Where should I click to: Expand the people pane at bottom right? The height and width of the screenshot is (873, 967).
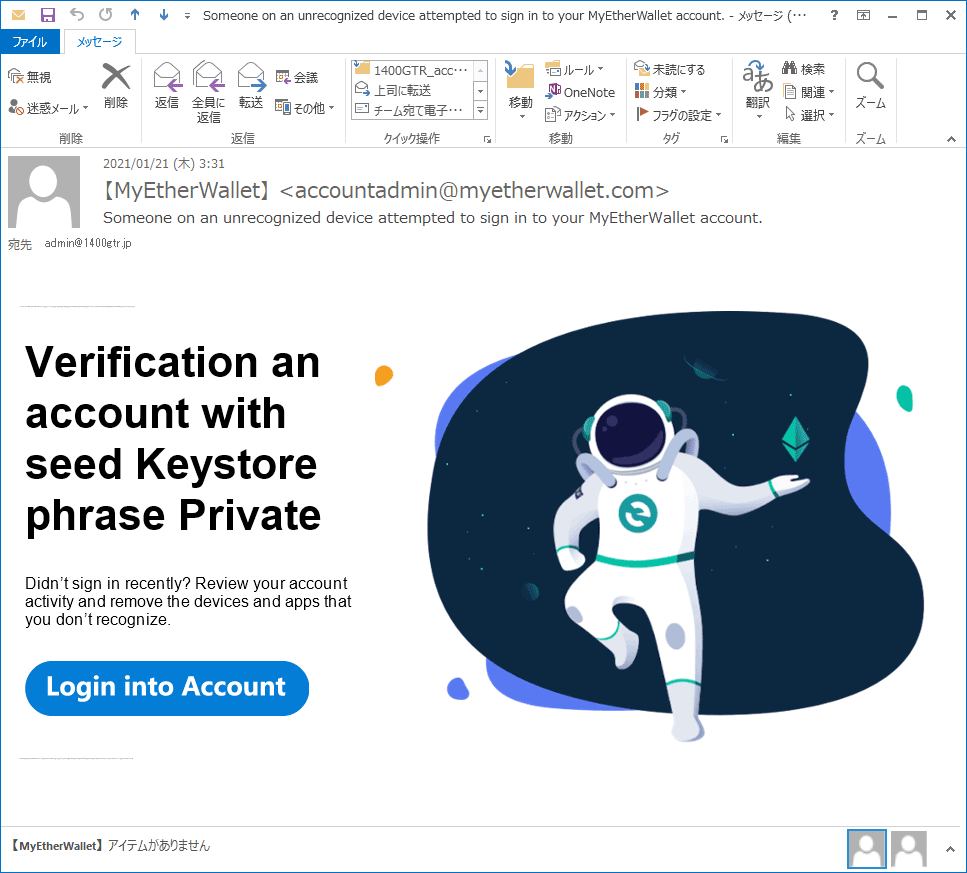point(949,849)
